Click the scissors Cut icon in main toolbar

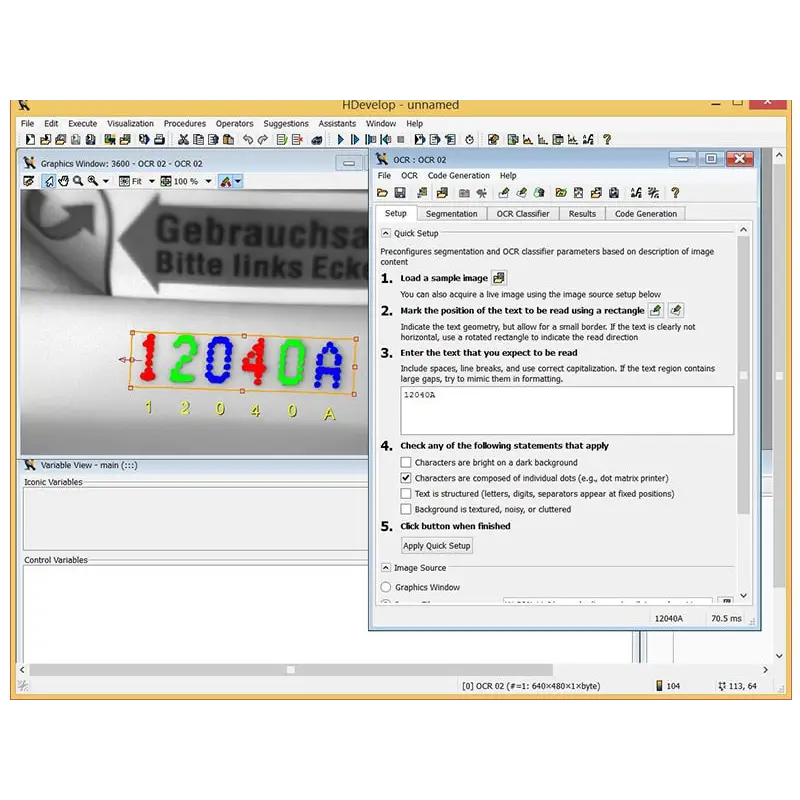pyautogui.click(x=184, y=140)
